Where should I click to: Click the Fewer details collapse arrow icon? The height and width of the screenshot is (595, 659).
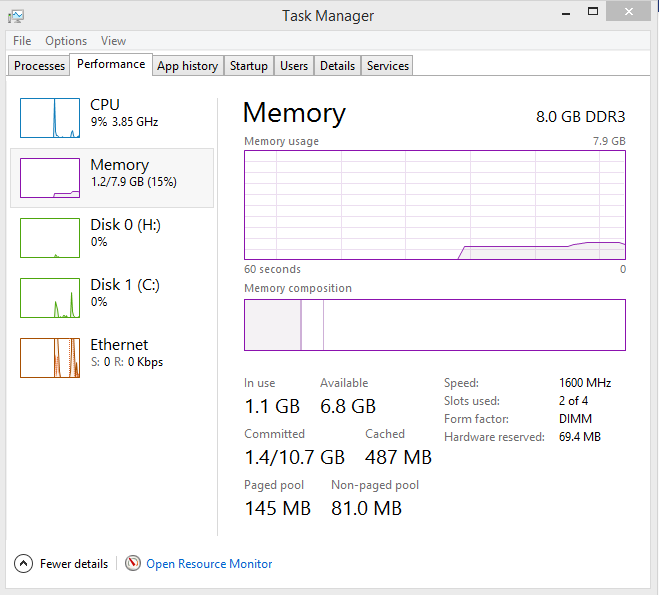23,563
